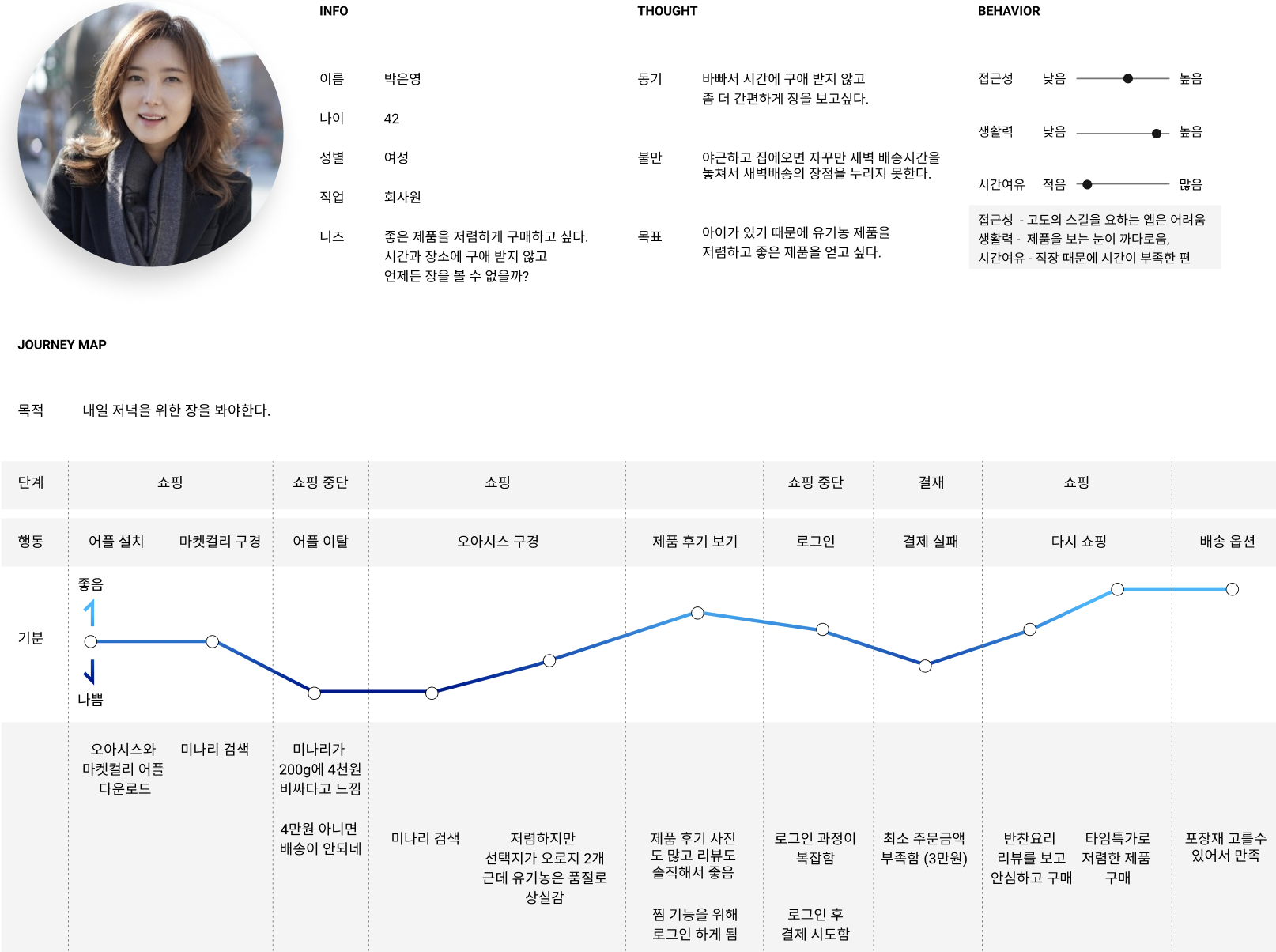Image resolution: width=1276 pixels, height=952 pixels.
Task: Click the INFO section heading
Action: point(334,11)
